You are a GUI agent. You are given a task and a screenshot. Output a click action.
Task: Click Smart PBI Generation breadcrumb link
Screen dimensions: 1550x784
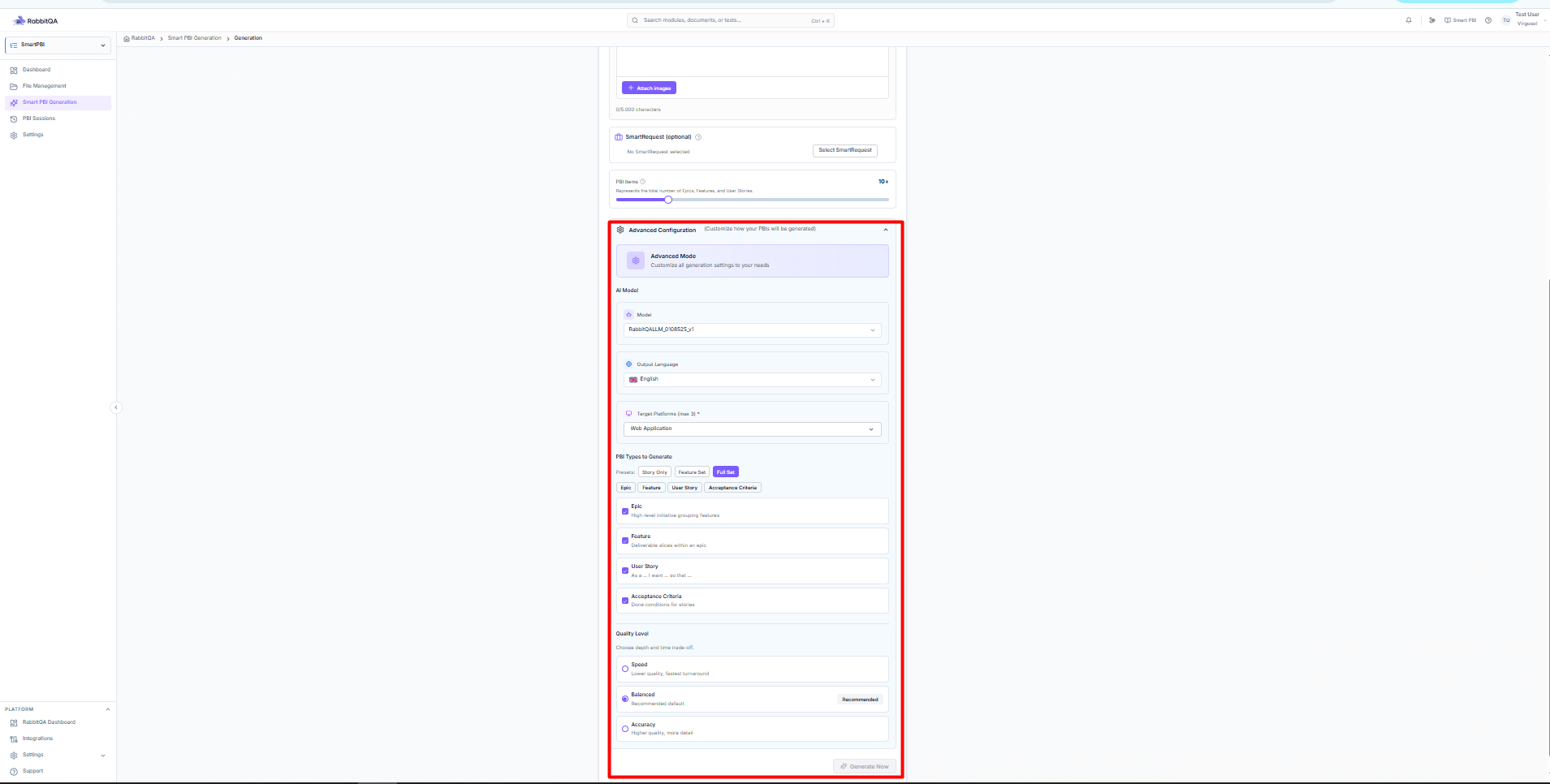pyautogui.click(x=195, y=38)
